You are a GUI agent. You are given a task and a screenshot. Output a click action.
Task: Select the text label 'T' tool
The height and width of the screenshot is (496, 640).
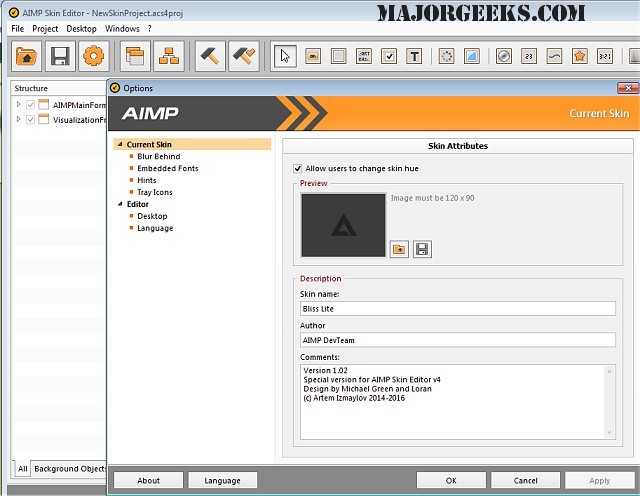(415, 56)
